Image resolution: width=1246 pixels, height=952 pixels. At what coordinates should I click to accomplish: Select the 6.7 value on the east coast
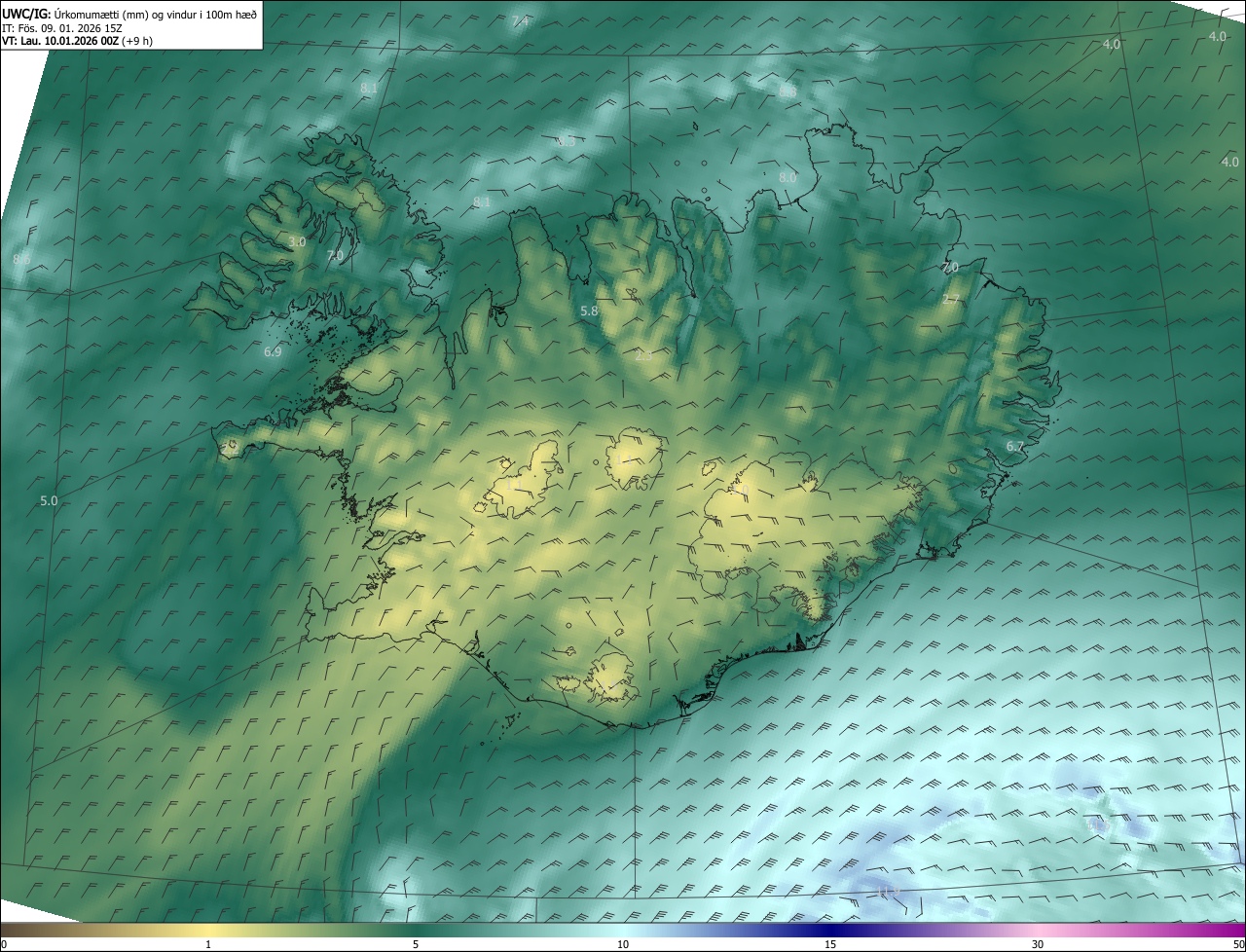1015,446
